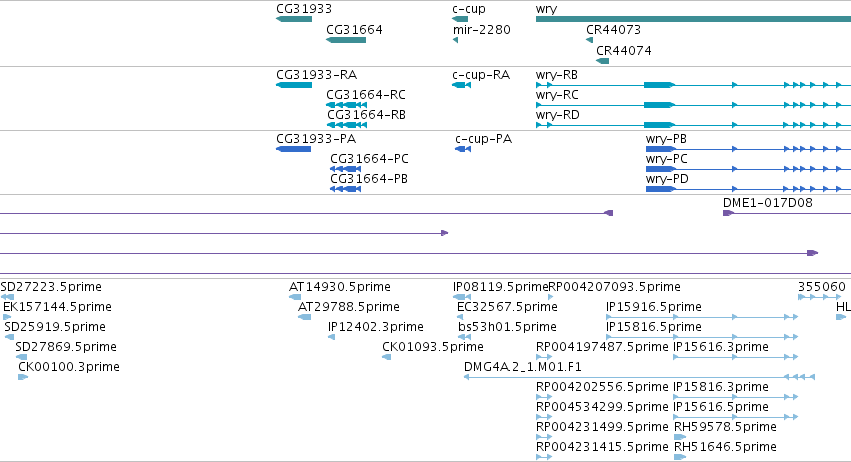The image size is (851, 462).
Task: Click the c-cup-PA protein label
Action: [483, 139]
